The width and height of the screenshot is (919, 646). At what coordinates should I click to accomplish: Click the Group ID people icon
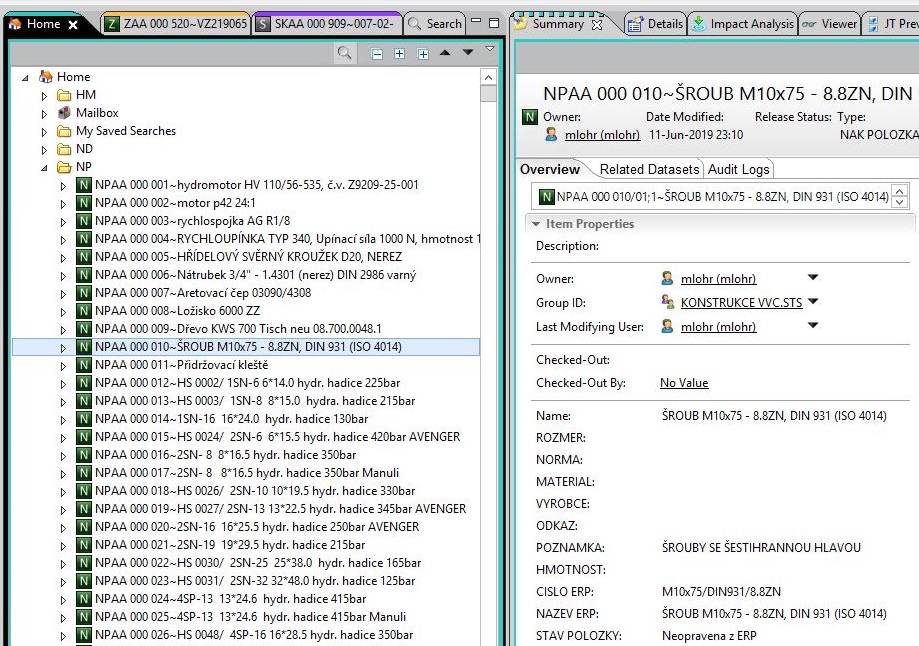click(668, 302)
